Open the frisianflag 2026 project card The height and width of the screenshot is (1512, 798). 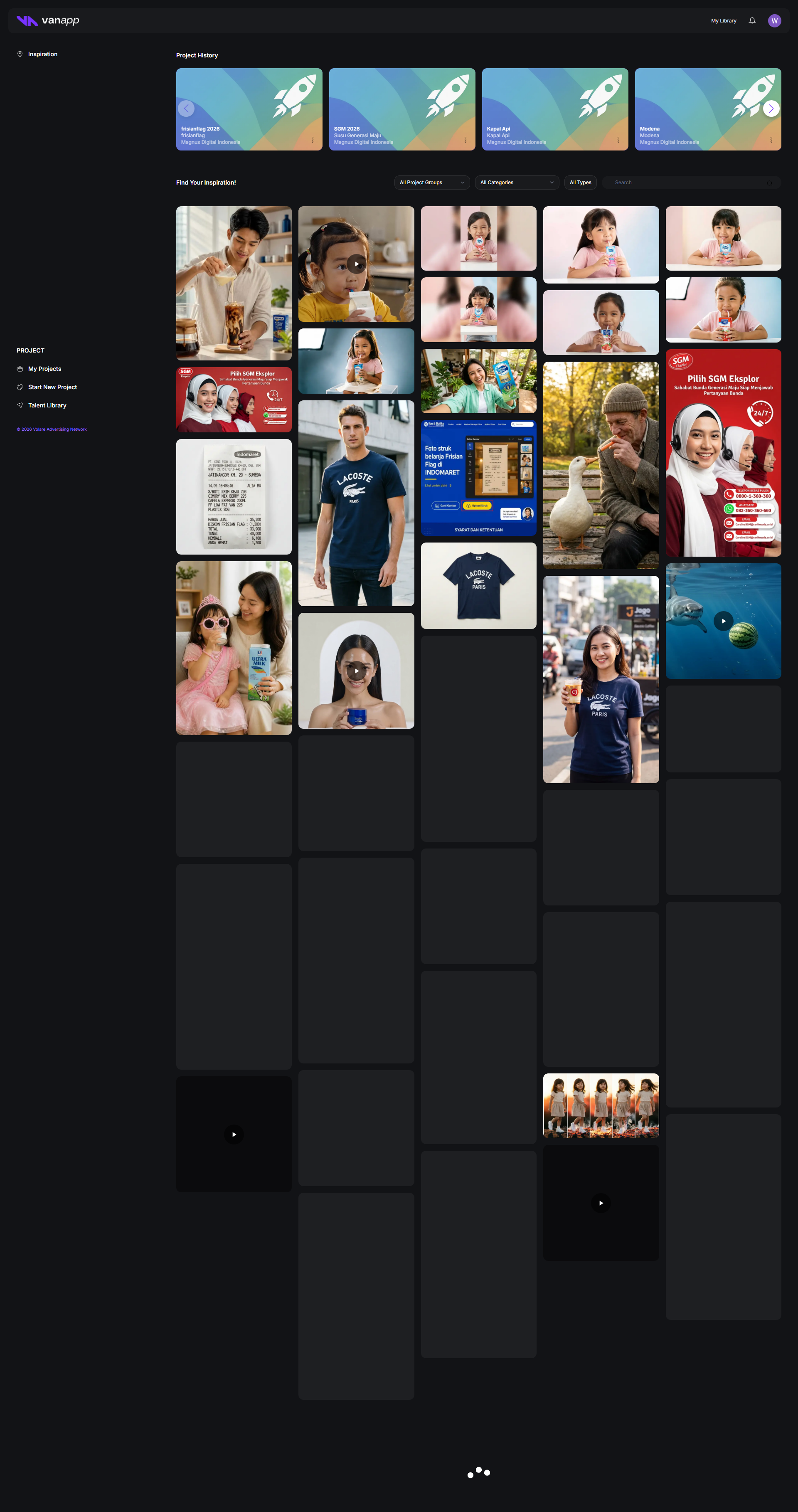(249, 109)
